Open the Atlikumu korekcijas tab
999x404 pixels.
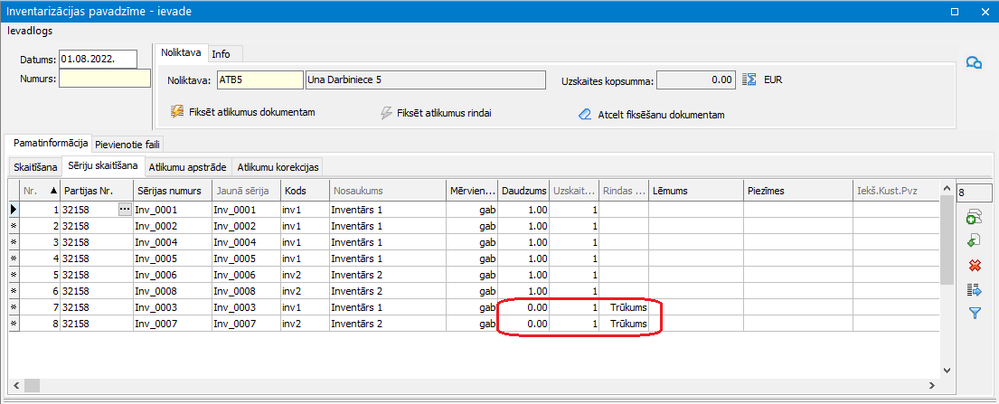pyautogui.click(x=277, y=167)
